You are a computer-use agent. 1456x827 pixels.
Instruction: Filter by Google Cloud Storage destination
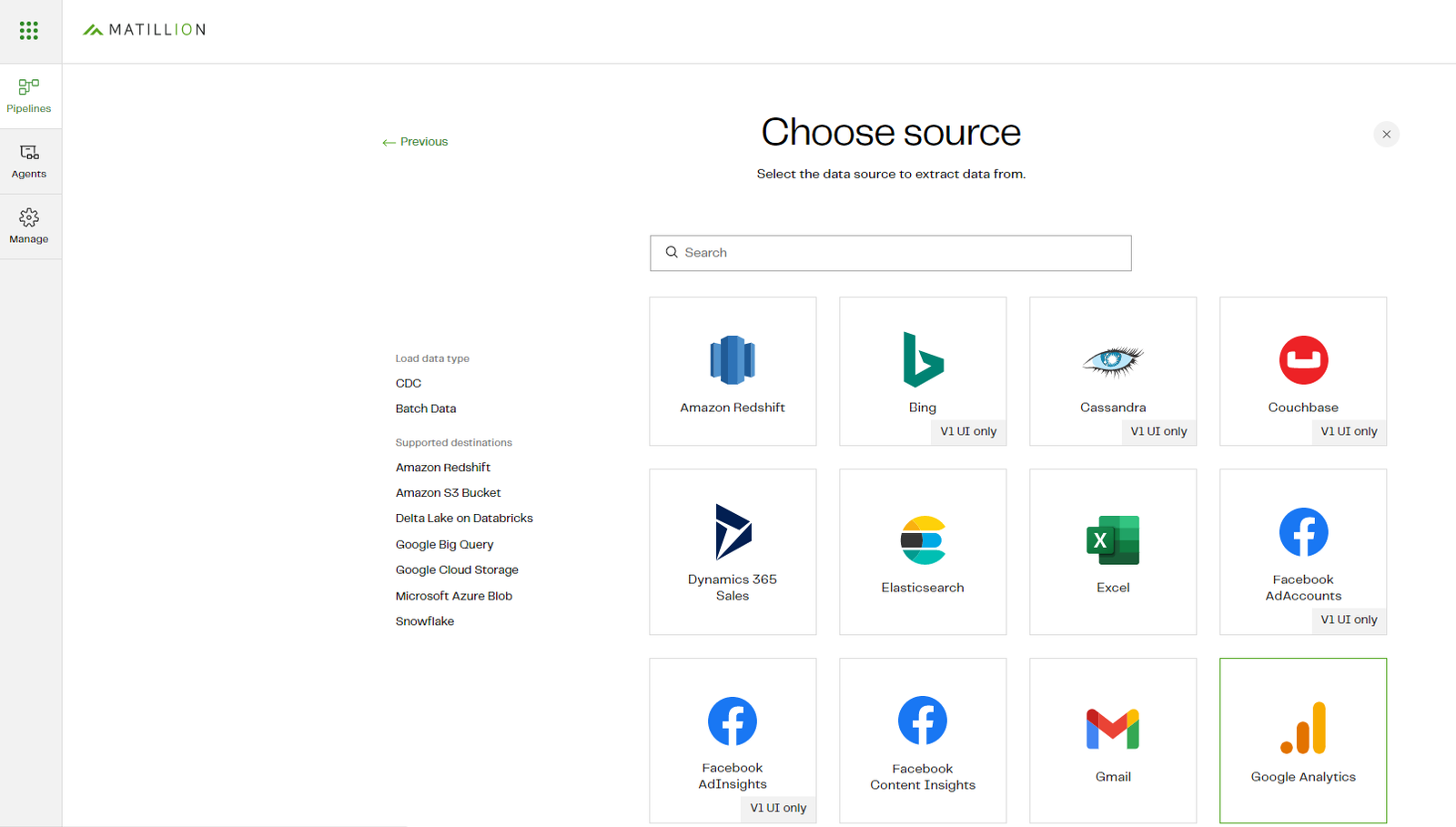pos(457,570)
